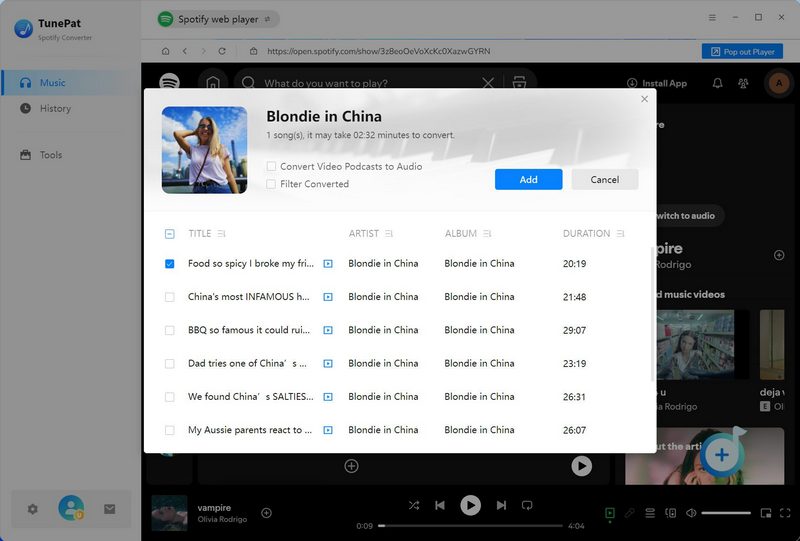The height and width of the screenshot is (541, 800).
Task: Click the Spotify Install App link
Action: 657,83
